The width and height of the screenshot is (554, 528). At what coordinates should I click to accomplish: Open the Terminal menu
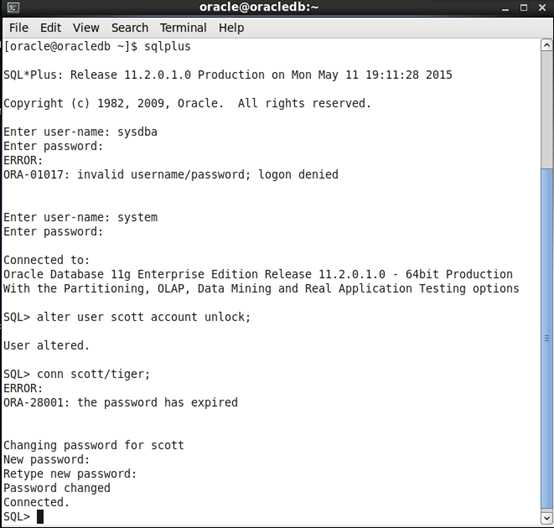[183, 28]
